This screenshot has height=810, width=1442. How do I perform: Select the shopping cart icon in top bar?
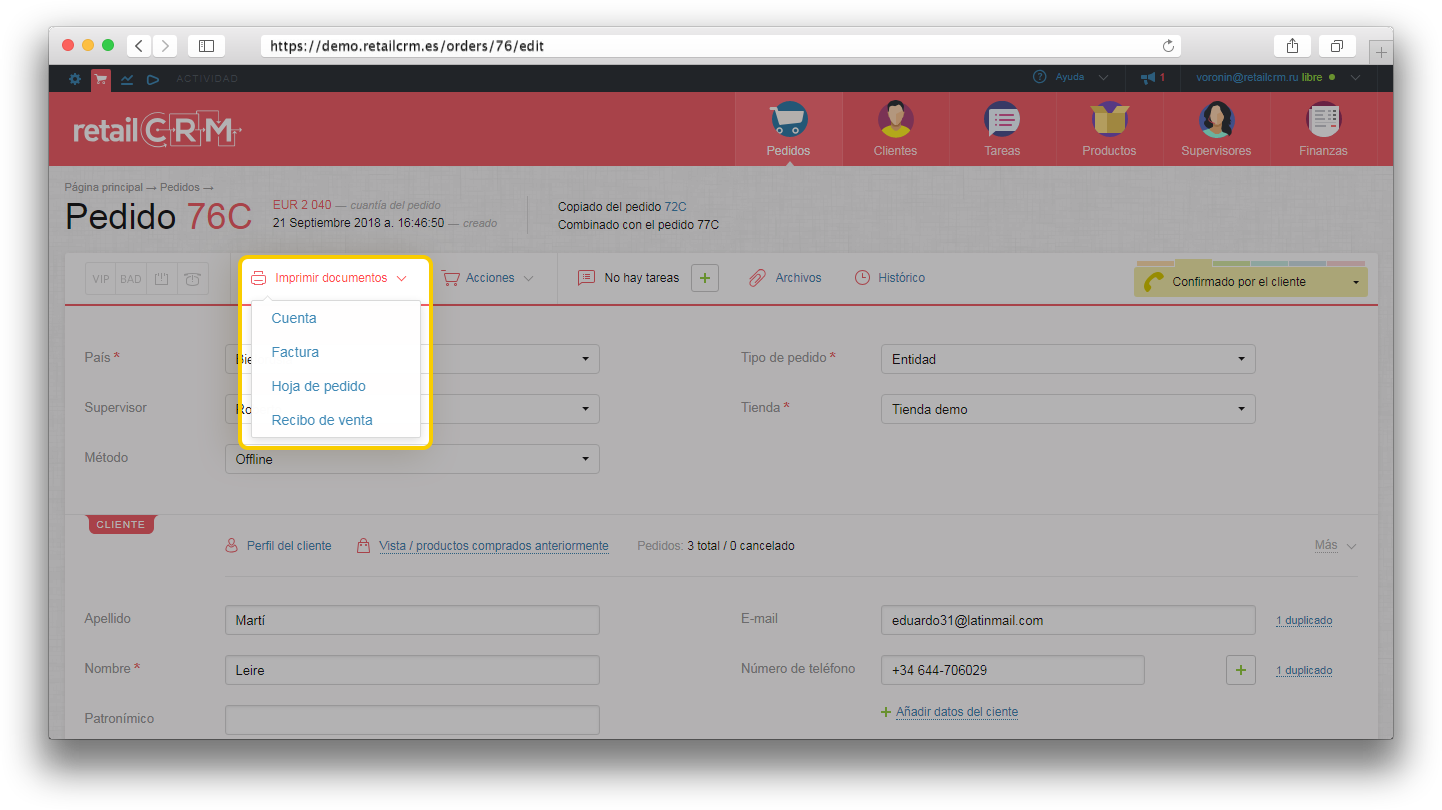tap(101, 78)
